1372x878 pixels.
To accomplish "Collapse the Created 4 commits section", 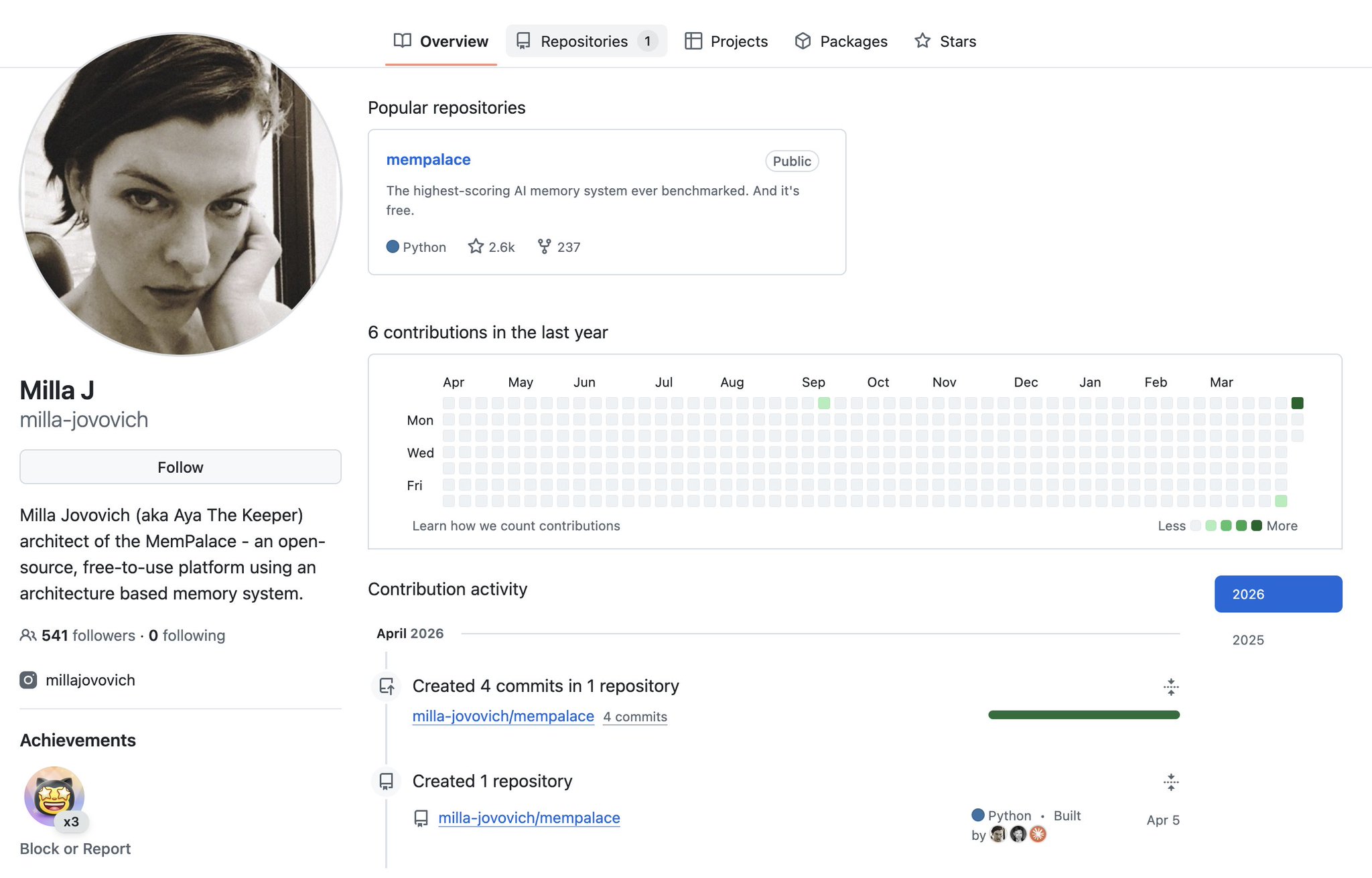I will pos(1170,686).
